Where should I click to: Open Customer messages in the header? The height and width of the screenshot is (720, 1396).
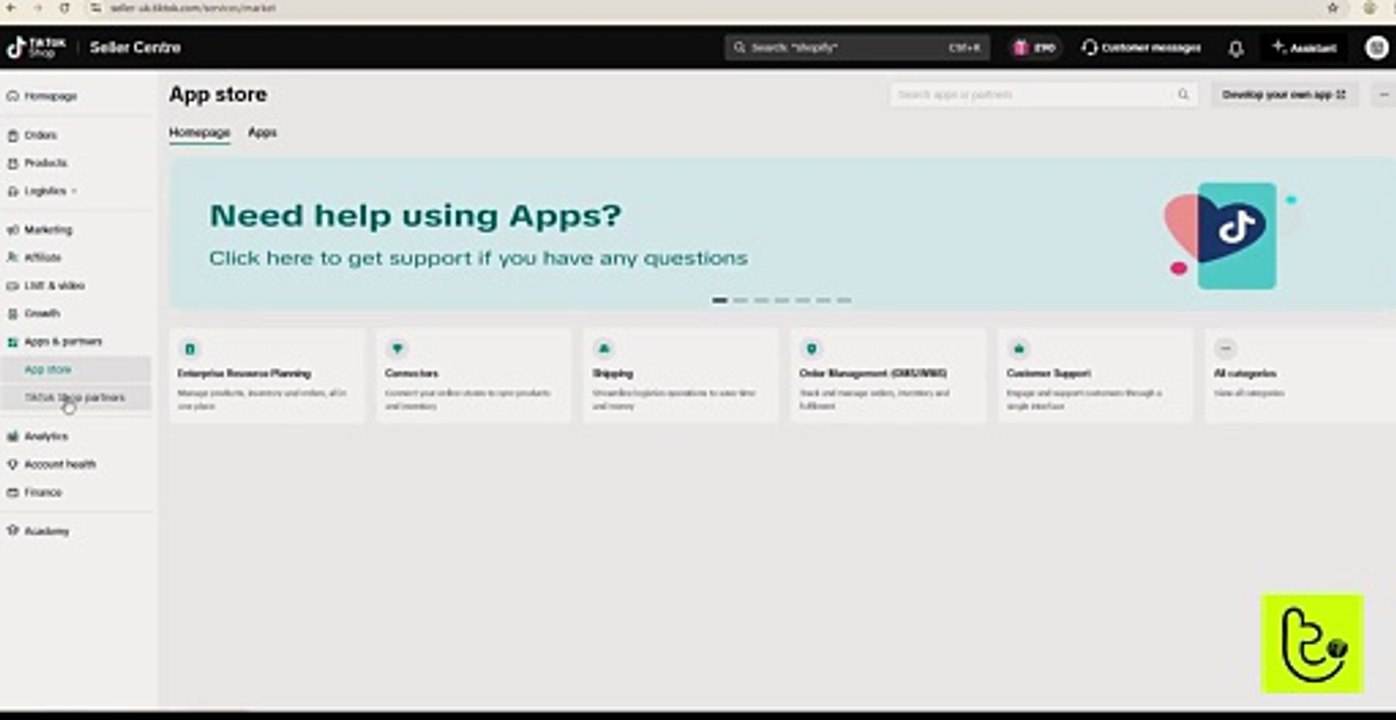1141,47
